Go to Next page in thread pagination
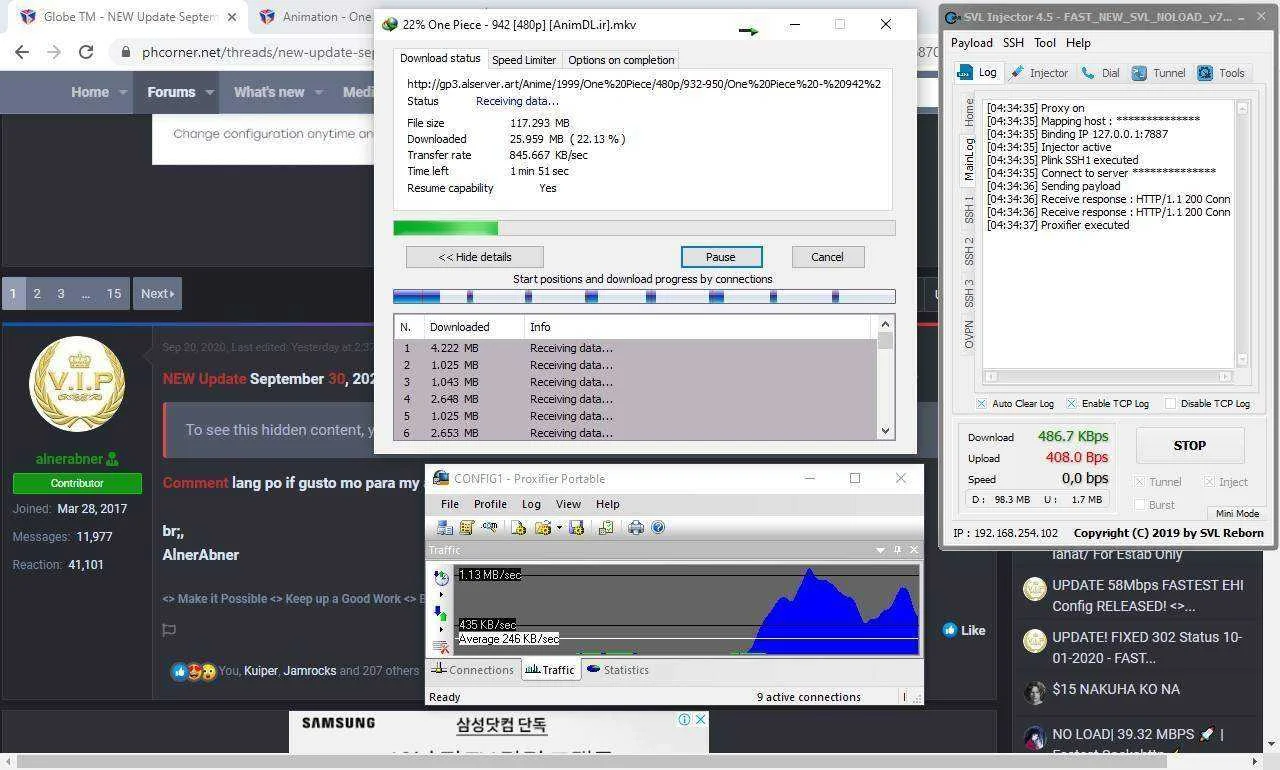Screen dimensions: 1280x770 (157, 294)
